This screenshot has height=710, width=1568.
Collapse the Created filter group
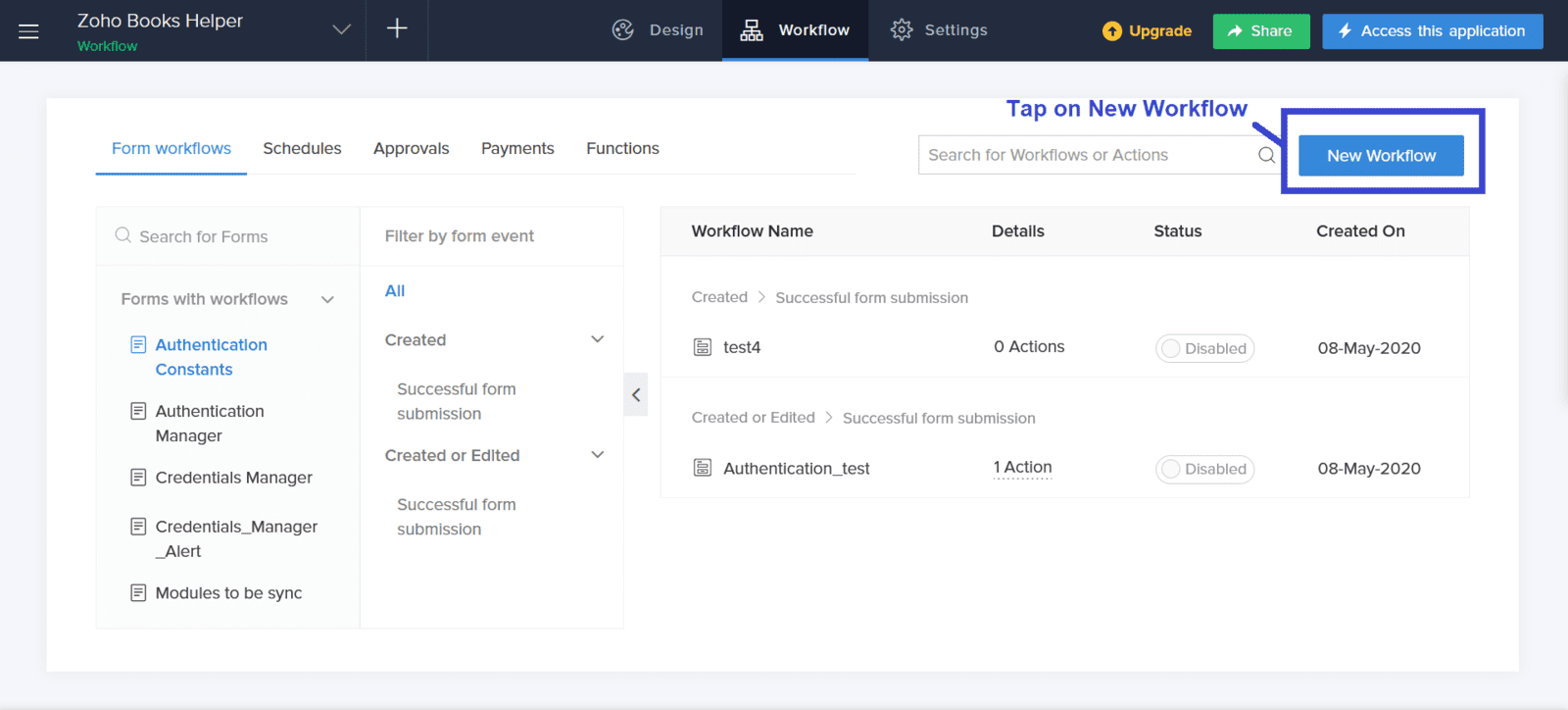tap(597, 339)
